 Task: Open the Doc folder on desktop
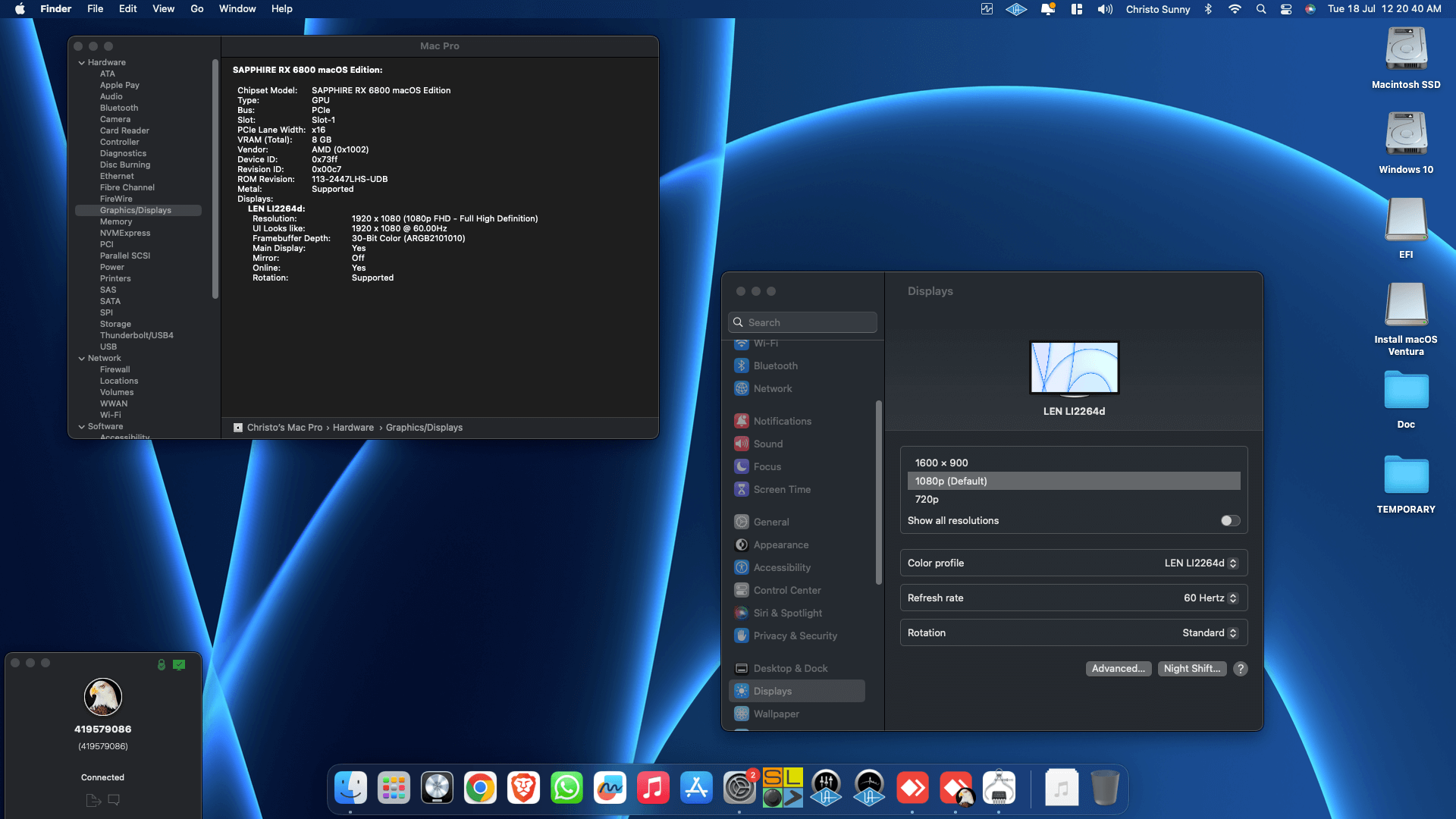click(x=1406, y=391)
